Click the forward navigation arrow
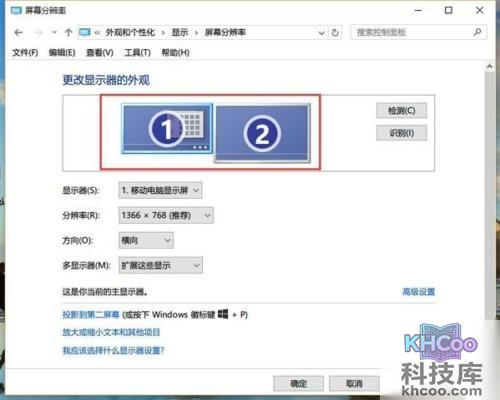Viewport: 500px width, 400px height. pos(38,32)
